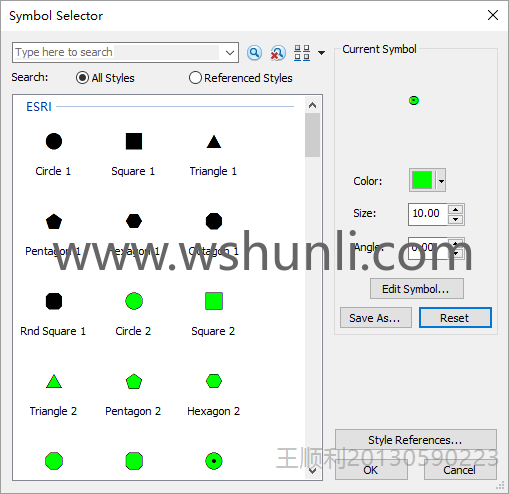Choose the Rnd Square 1 symbol
The width and height of the screenshot is (509, 494).
tap(54, 301)
